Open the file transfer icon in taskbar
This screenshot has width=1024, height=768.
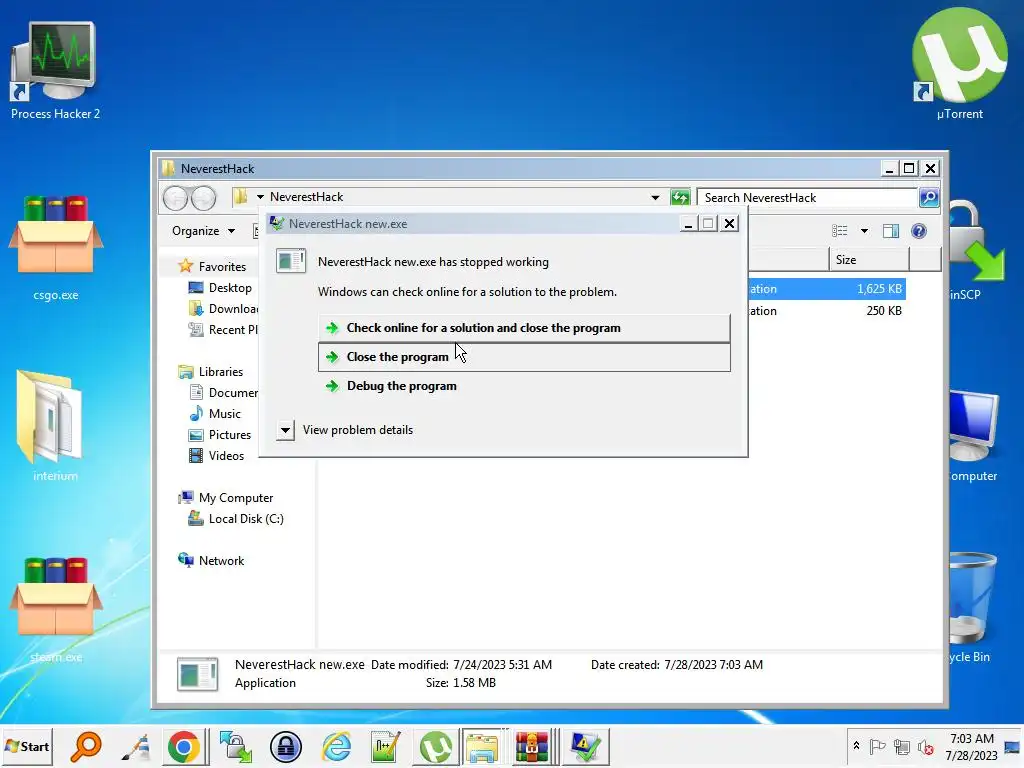pos(235,746)
